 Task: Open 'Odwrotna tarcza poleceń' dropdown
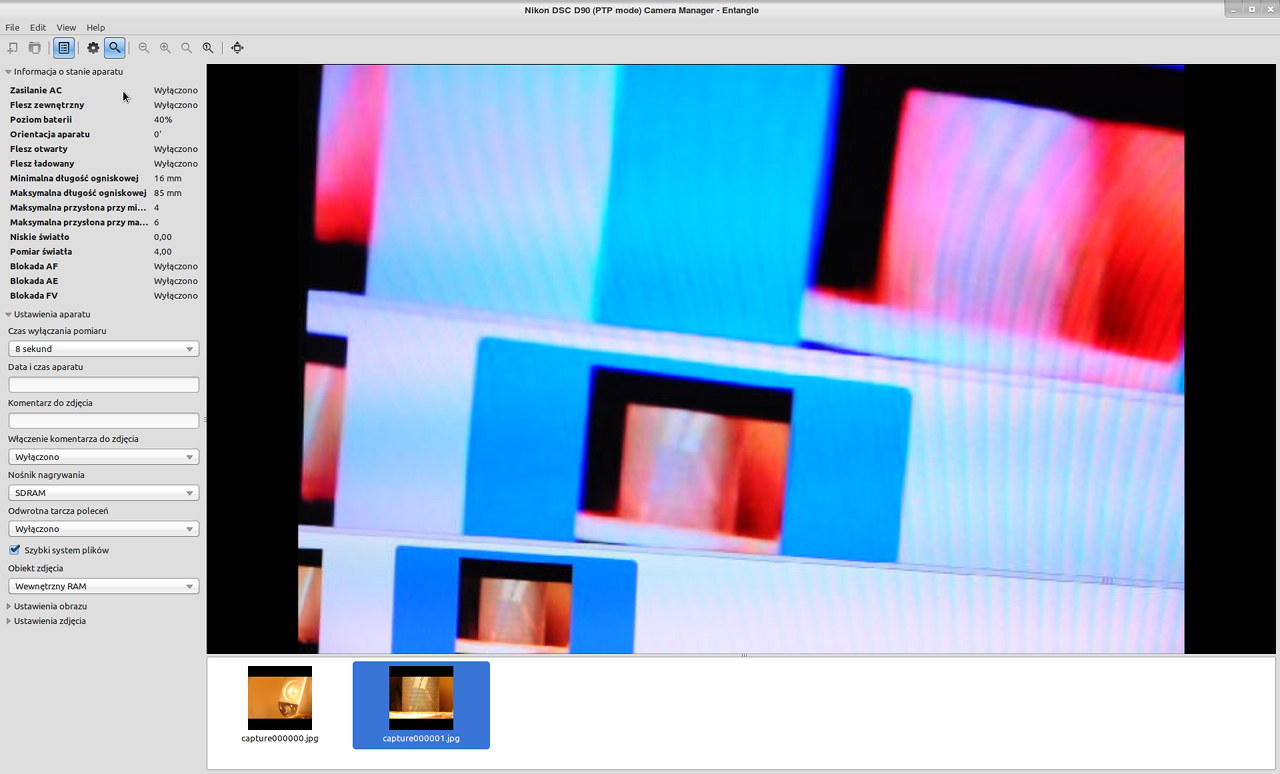103,529
